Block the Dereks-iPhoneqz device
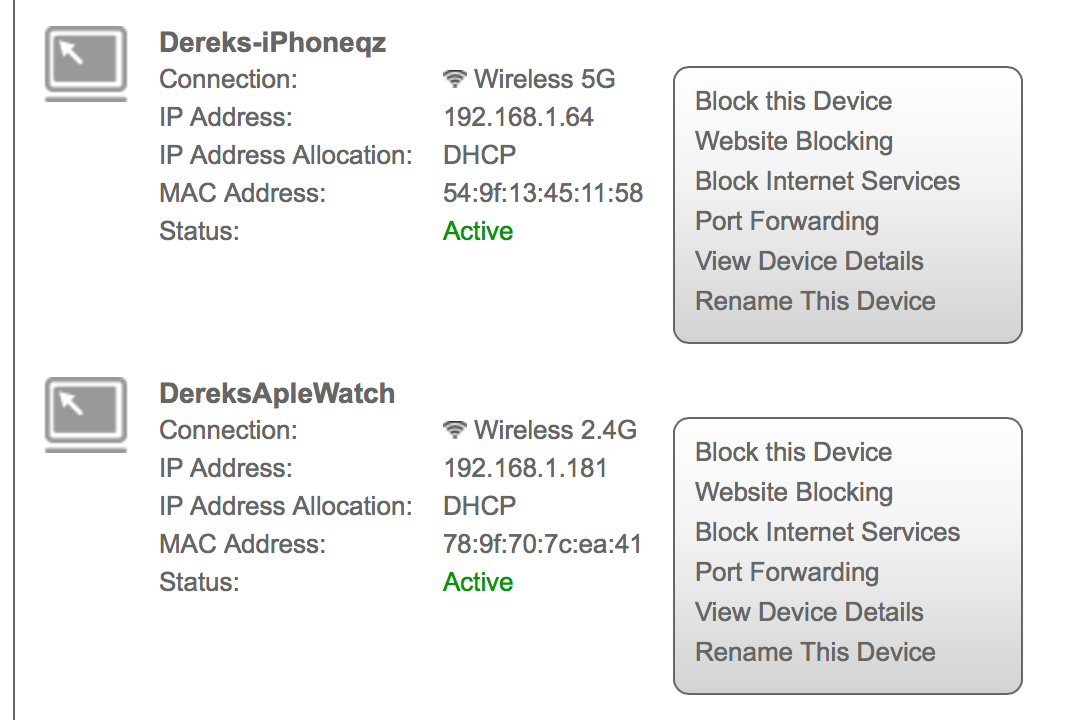 (793, 101)
